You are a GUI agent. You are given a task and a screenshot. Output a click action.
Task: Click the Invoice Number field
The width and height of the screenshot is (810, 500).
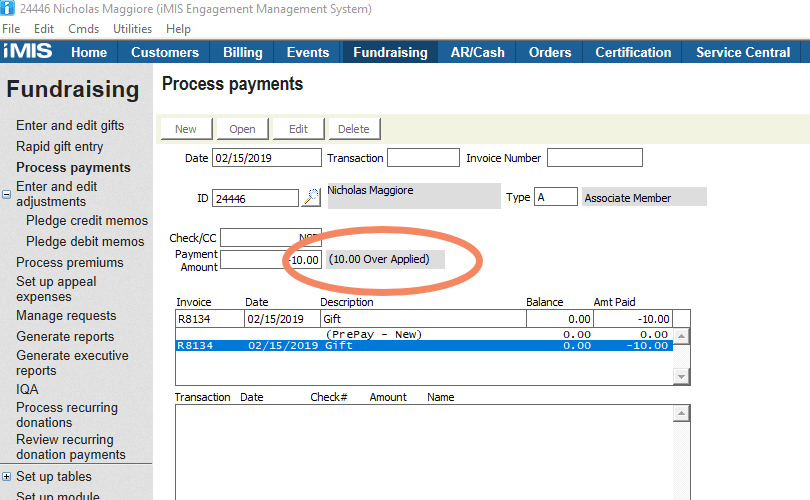click(x=594, y=158)
